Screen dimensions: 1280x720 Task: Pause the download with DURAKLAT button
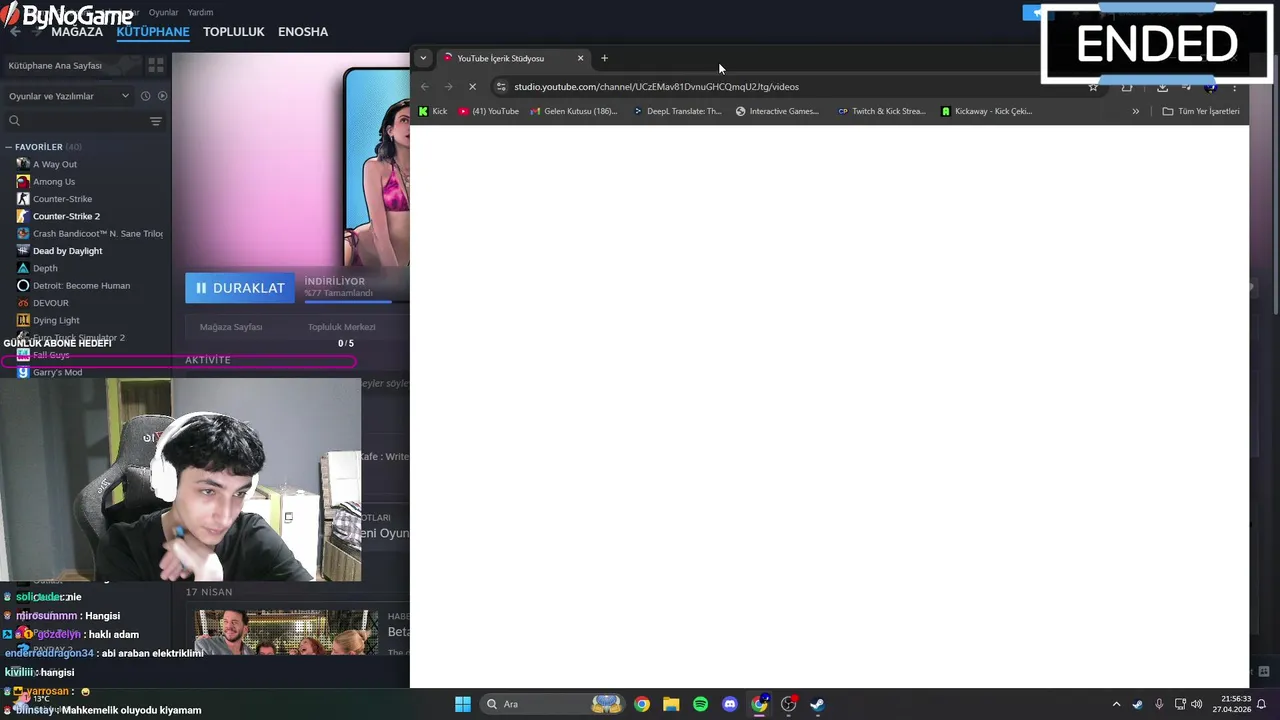coord(240,288)
